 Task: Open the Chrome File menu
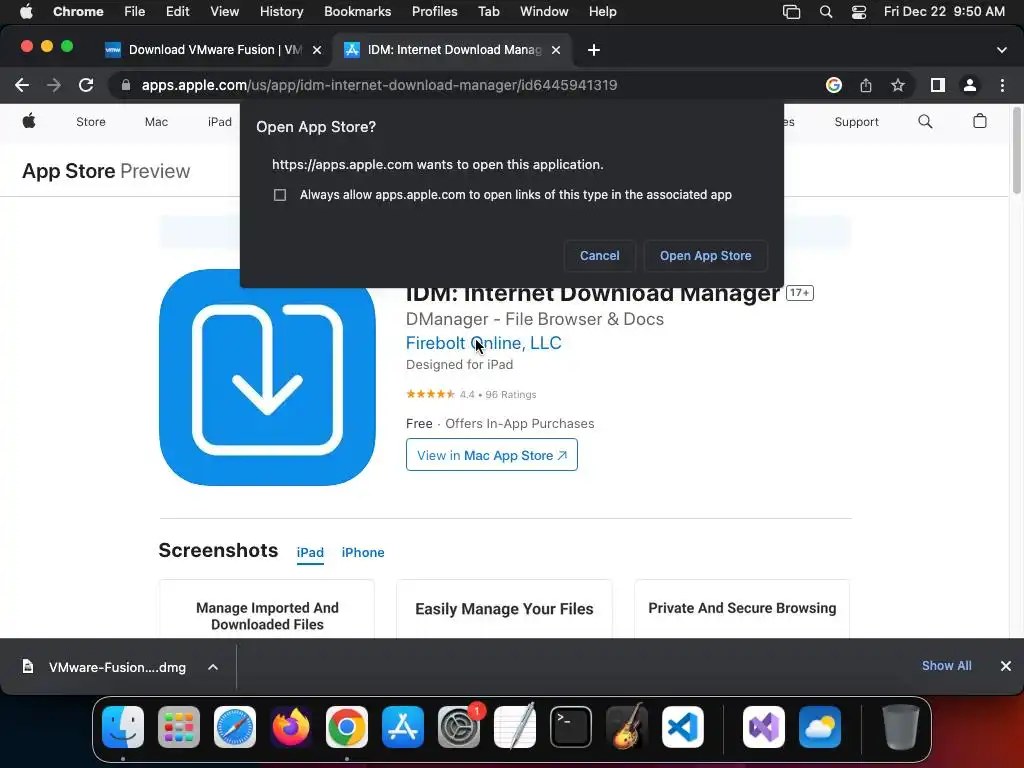pyautogui.click(x=135, y=12)
